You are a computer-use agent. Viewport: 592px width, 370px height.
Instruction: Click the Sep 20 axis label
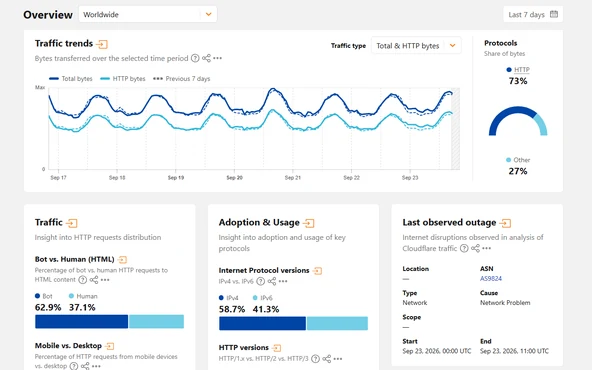[x=234, y=178]
